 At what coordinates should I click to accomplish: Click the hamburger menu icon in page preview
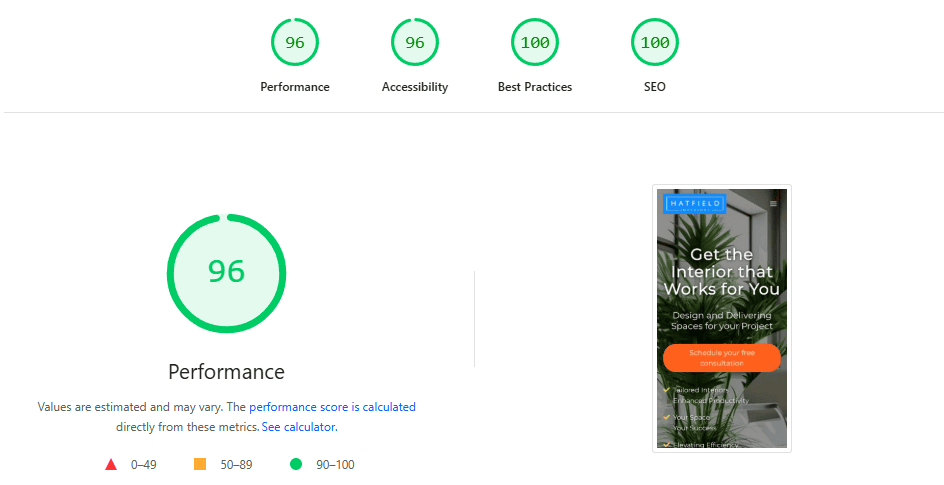point(773,204)
